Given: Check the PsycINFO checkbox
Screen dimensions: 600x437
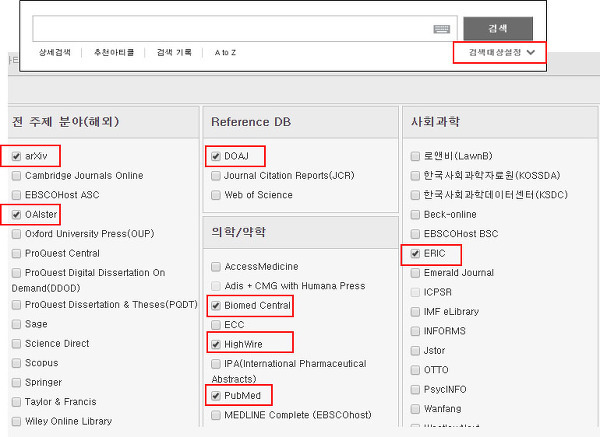Looking at the screenshot, I should point(415,390).
